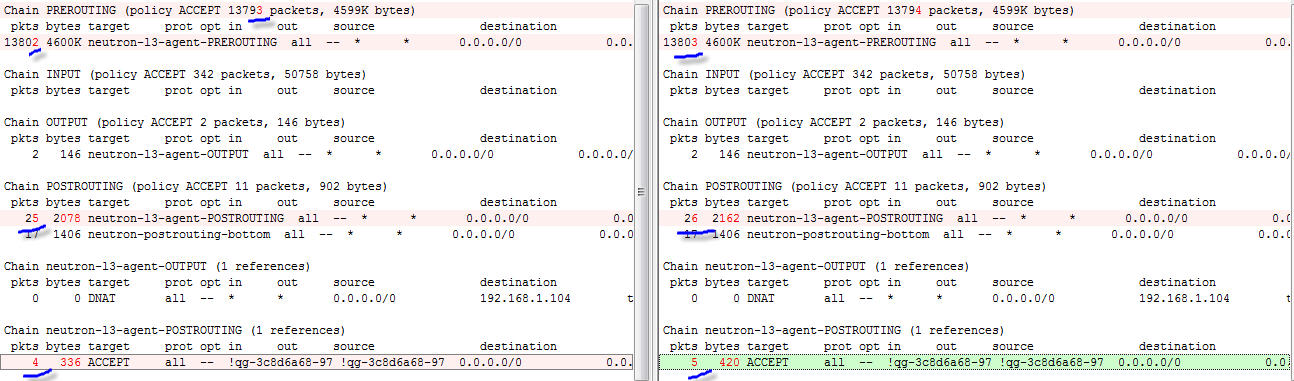Image resolution: width=1294 pixels, height=381 pixels.
Task: Click the '4 336 ACCEPT' row in left pane
Action: point(318,362)
